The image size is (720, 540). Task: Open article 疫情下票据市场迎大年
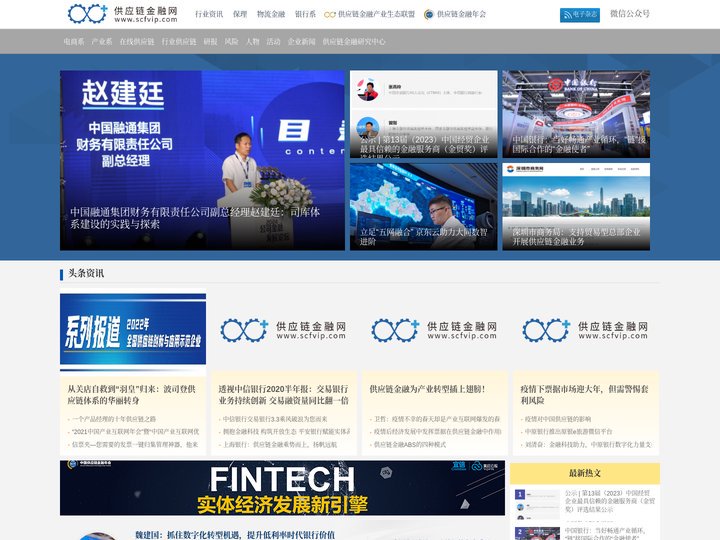(585, 394)
